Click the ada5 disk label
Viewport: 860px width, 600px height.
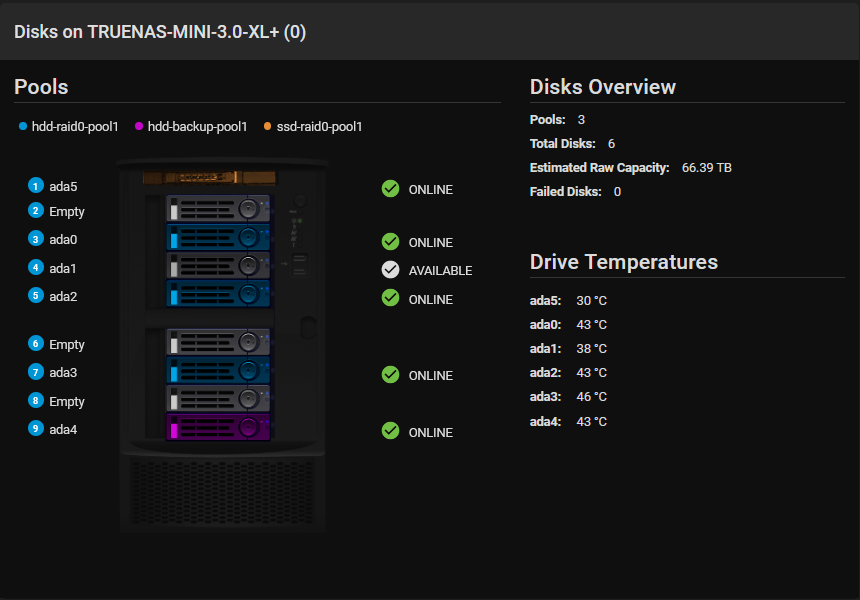coord(63,186)
